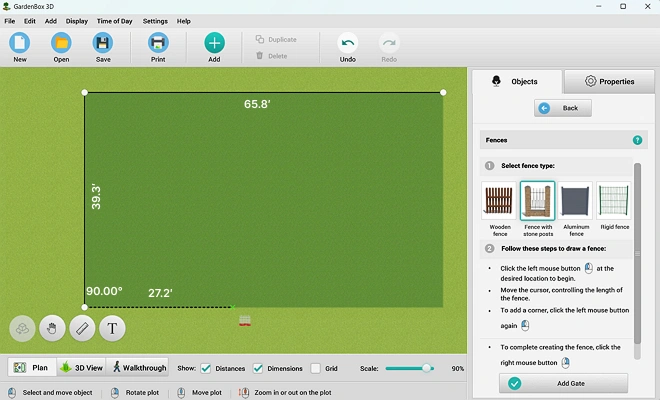660x400 pixels.
Task: Click the Fences help question mark icon
Action: (637, 140)
